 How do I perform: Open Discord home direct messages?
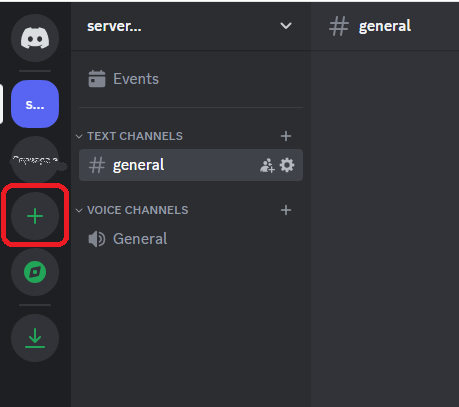point(35,38)
